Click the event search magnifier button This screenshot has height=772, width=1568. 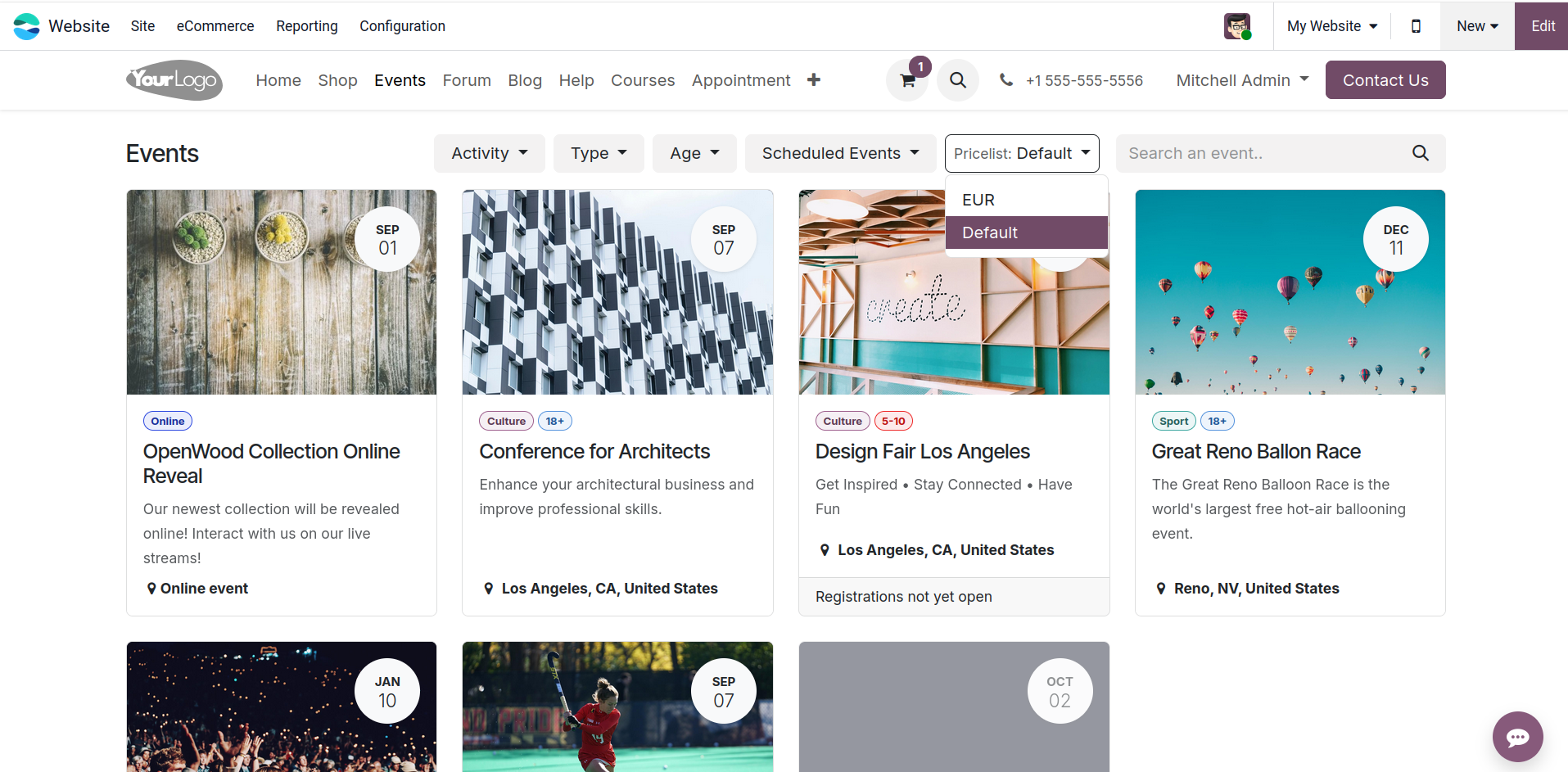point(1420,153)
